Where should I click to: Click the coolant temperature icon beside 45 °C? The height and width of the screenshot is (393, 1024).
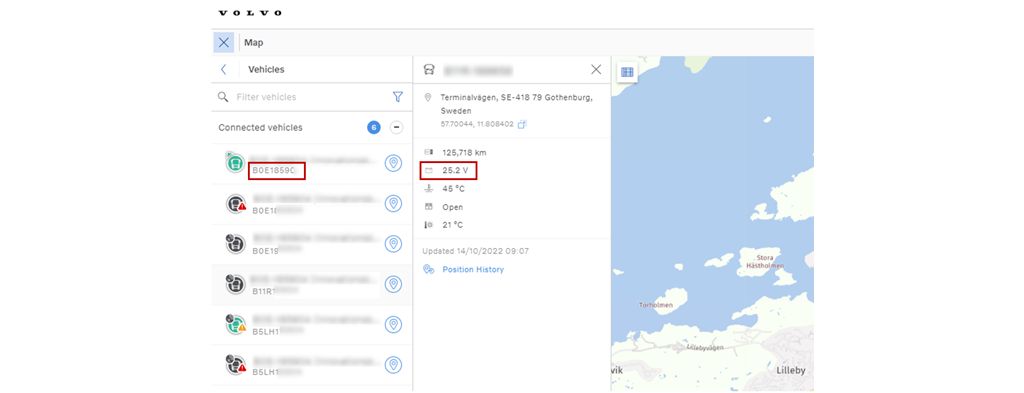point(428,189)
